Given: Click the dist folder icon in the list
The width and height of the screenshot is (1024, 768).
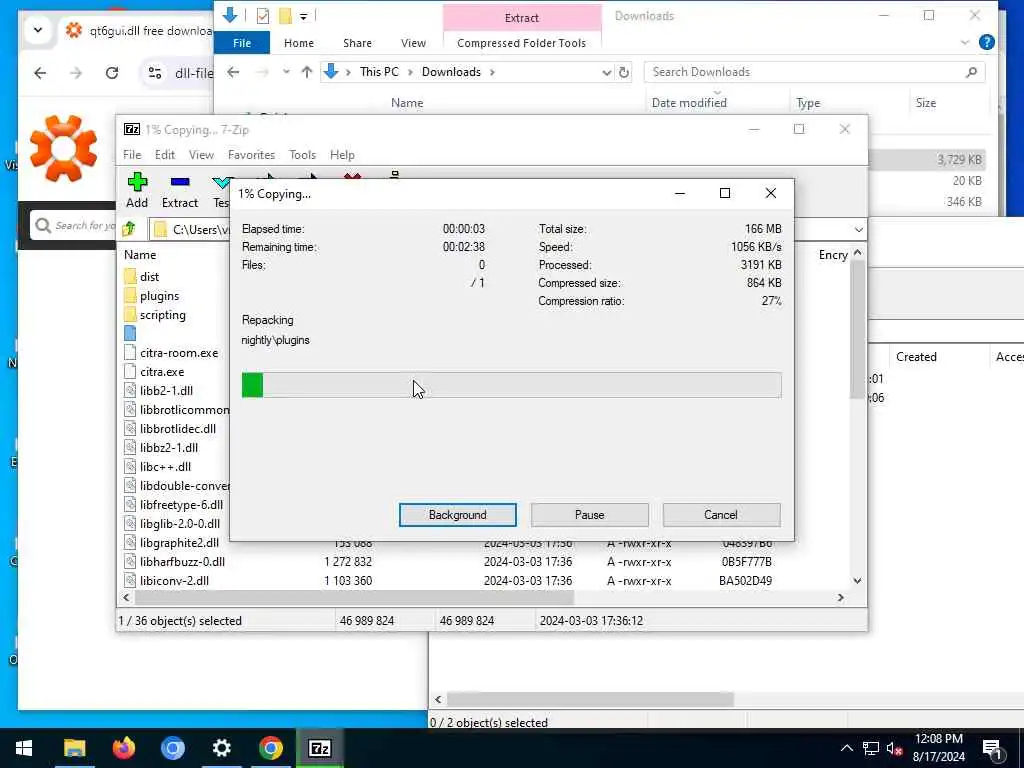Looking at the screenshot, I should pos(130,276).
